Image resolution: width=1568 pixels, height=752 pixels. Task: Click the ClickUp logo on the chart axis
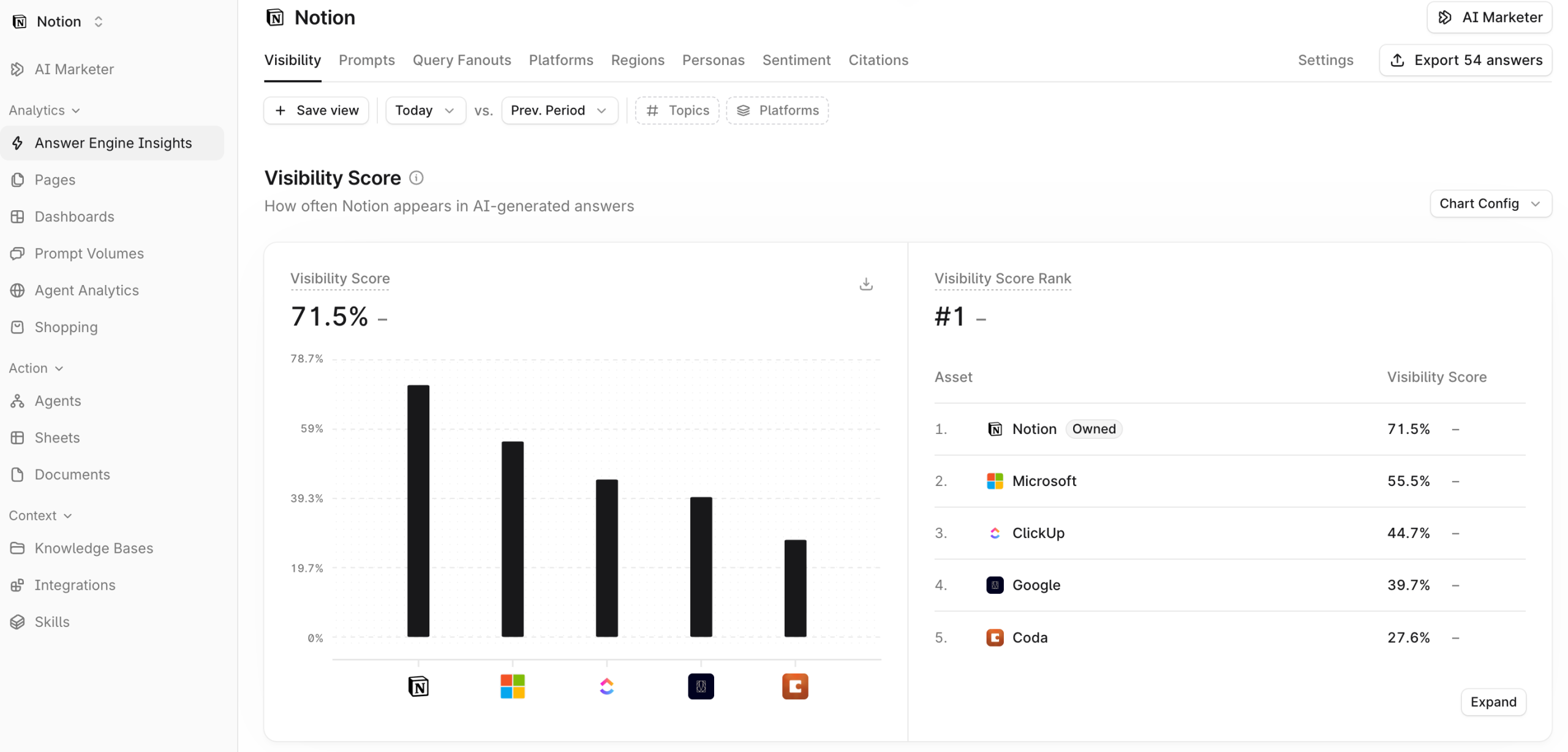click(607, 686)
